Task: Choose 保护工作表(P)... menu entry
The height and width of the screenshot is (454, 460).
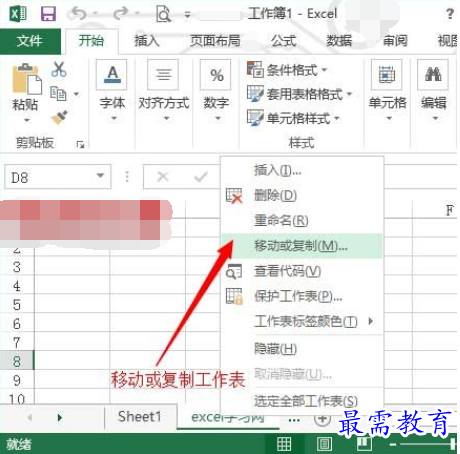Action: [302, 296]
